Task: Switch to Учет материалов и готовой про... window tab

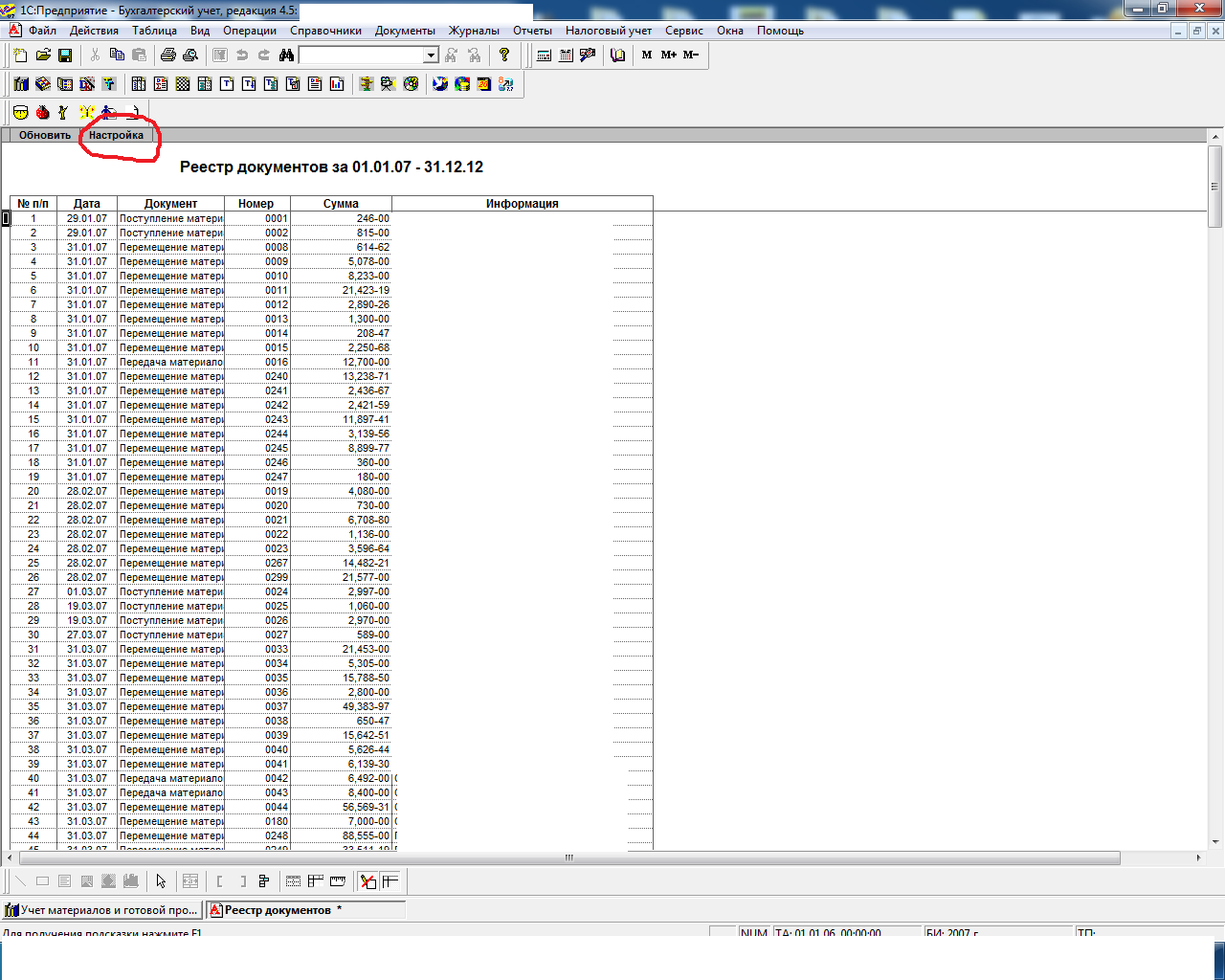Action: [101, 910]
